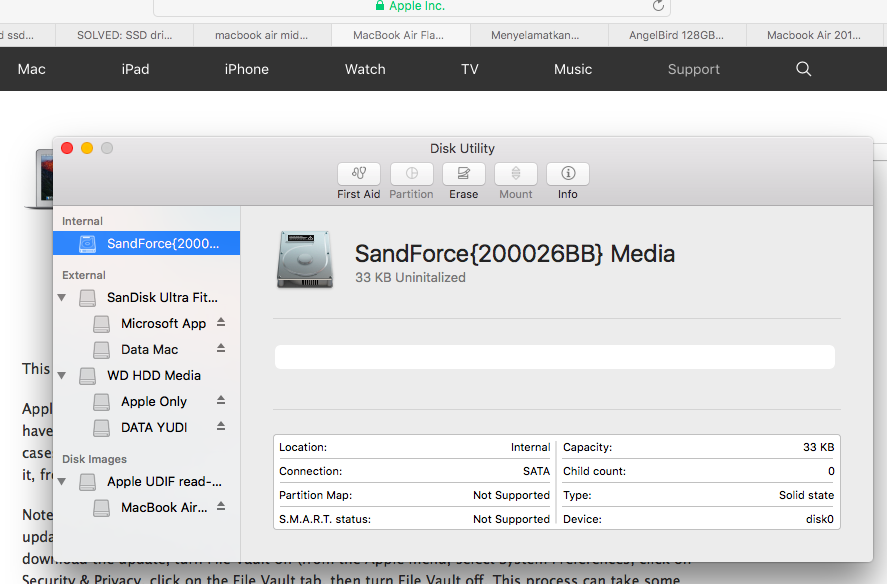Select SandForce internal disk in sidebar

(147, 243)
